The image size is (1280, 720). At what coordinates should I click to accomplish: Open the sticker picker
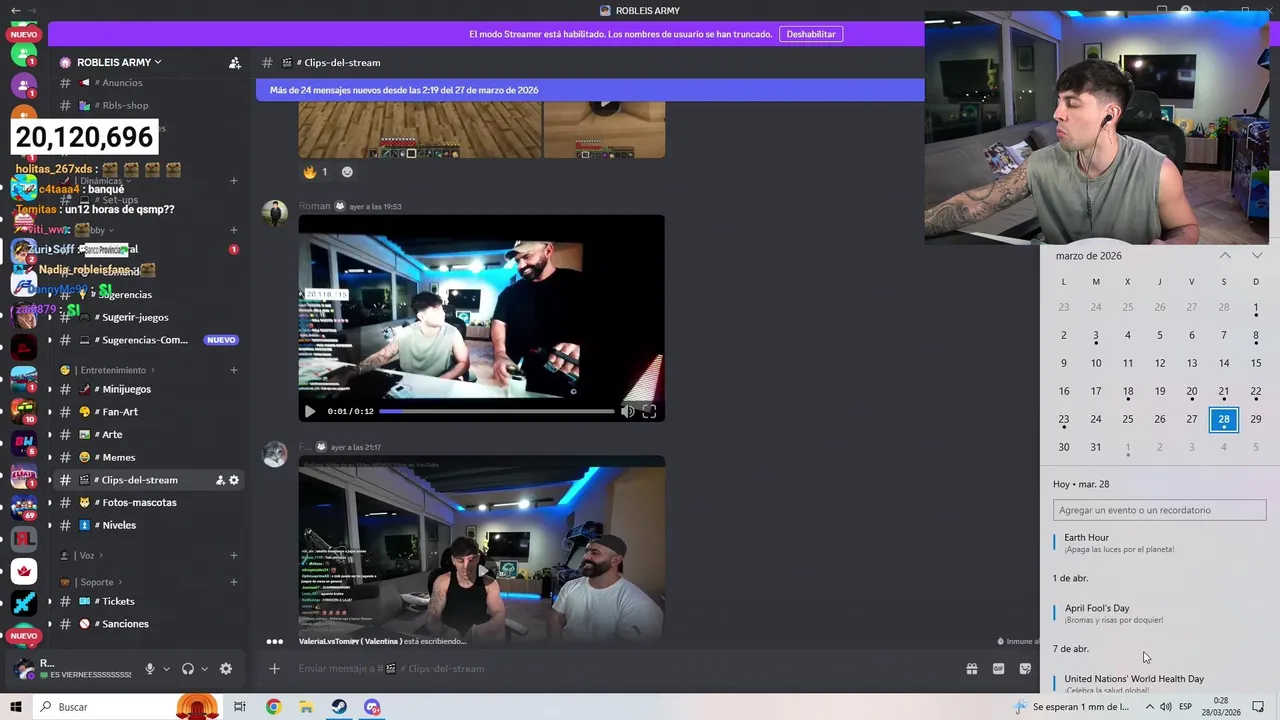tap(1025, 669)
